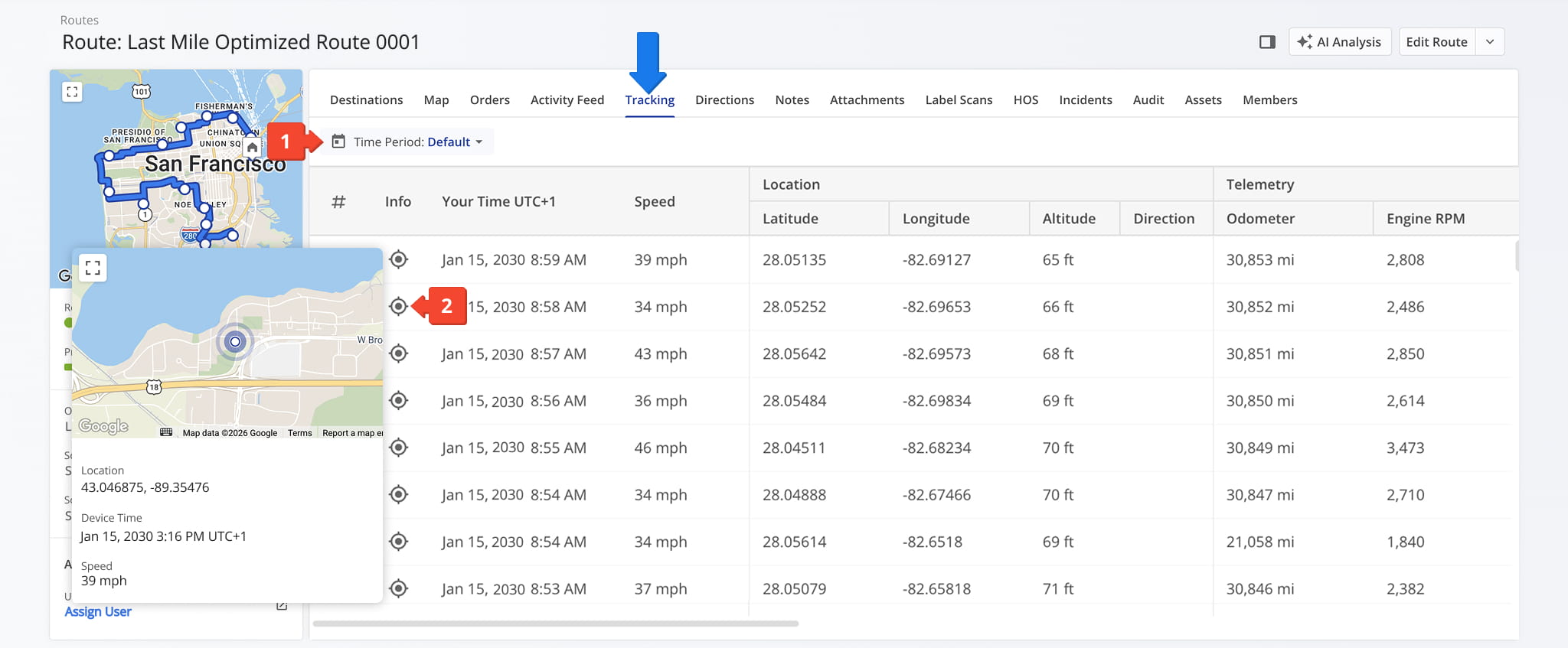View the Label Scans tab
1568x648 pixels.
pyautogui.click(x=959, y=100)
